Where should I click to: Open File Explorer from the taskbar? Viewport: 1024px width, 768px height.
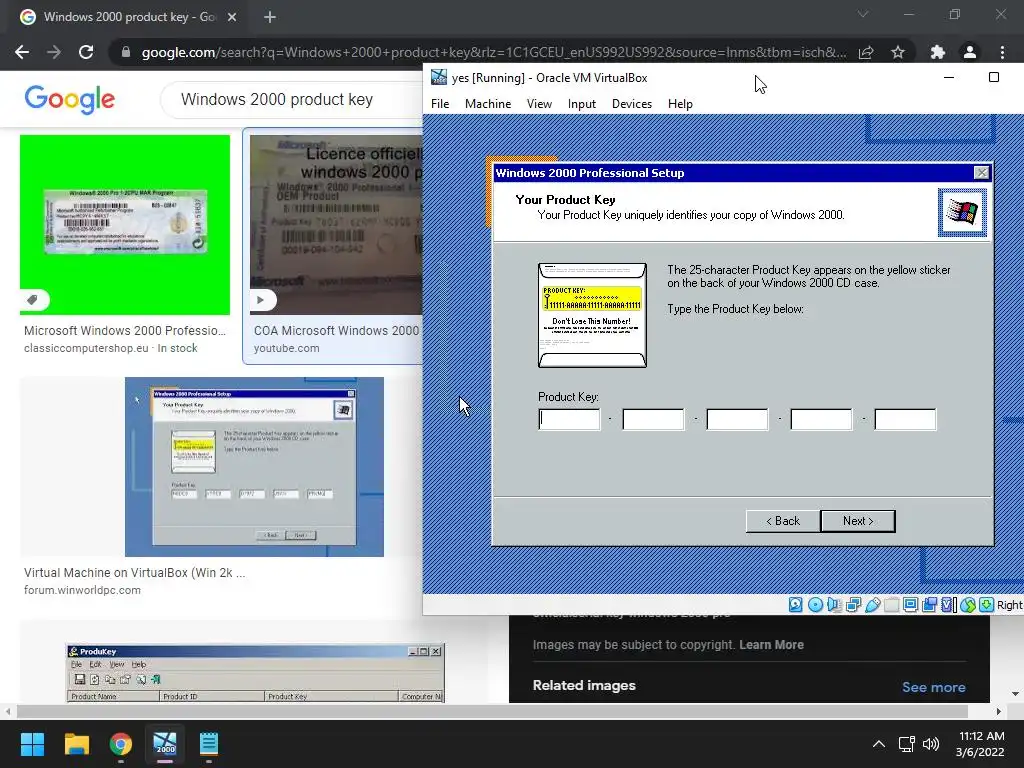76,744
